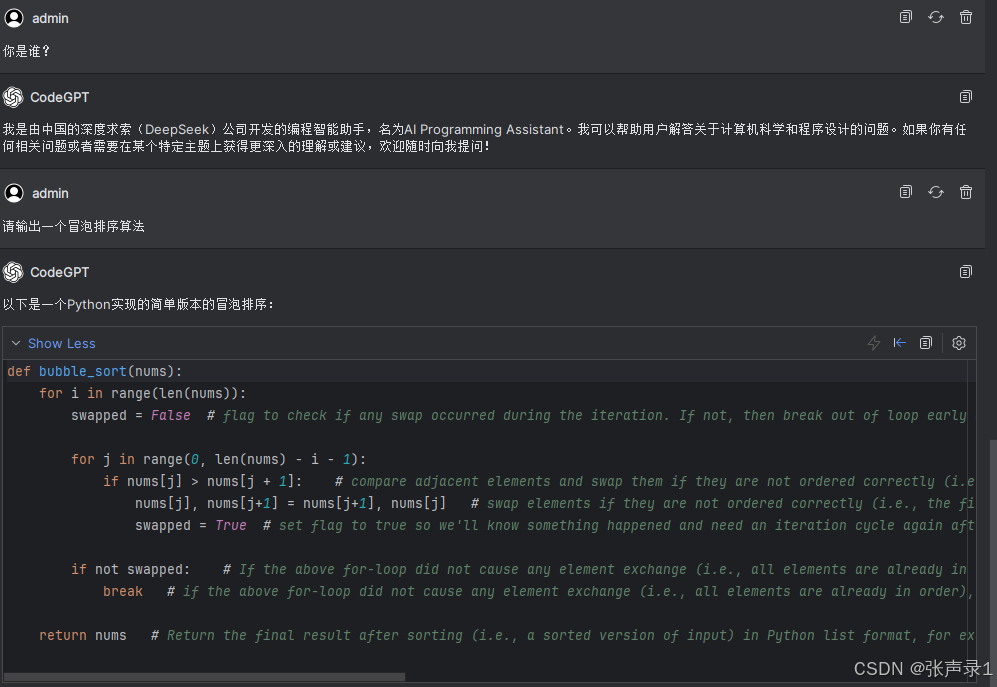Click CodeGPT logo beside the DeepSeek reply
The height and width of the screenshot is (687, 997).
tap(13, 97)
